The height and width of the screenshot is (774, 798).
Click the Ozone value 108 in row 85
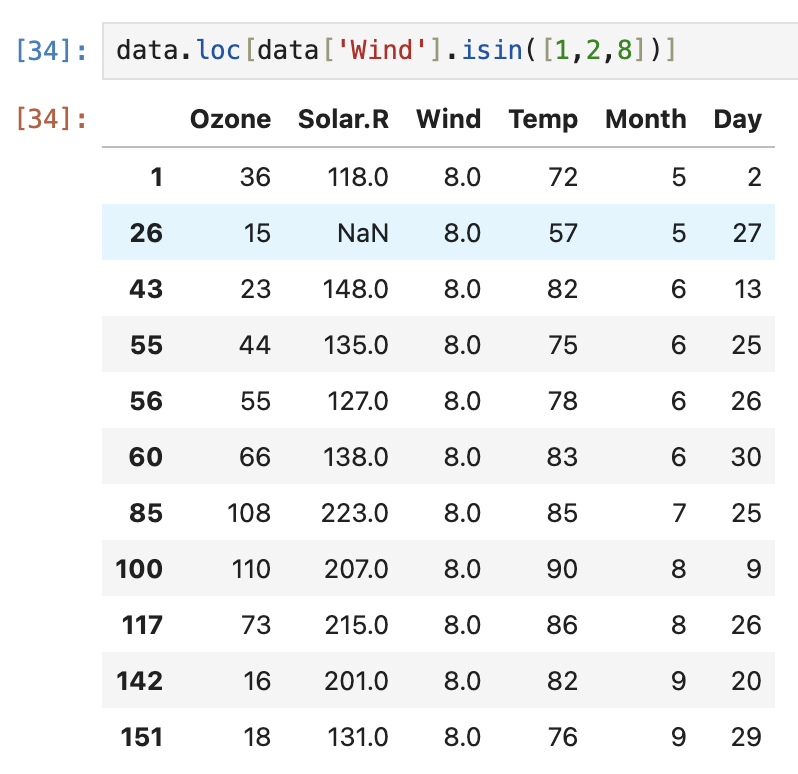(x=249, y=513)
